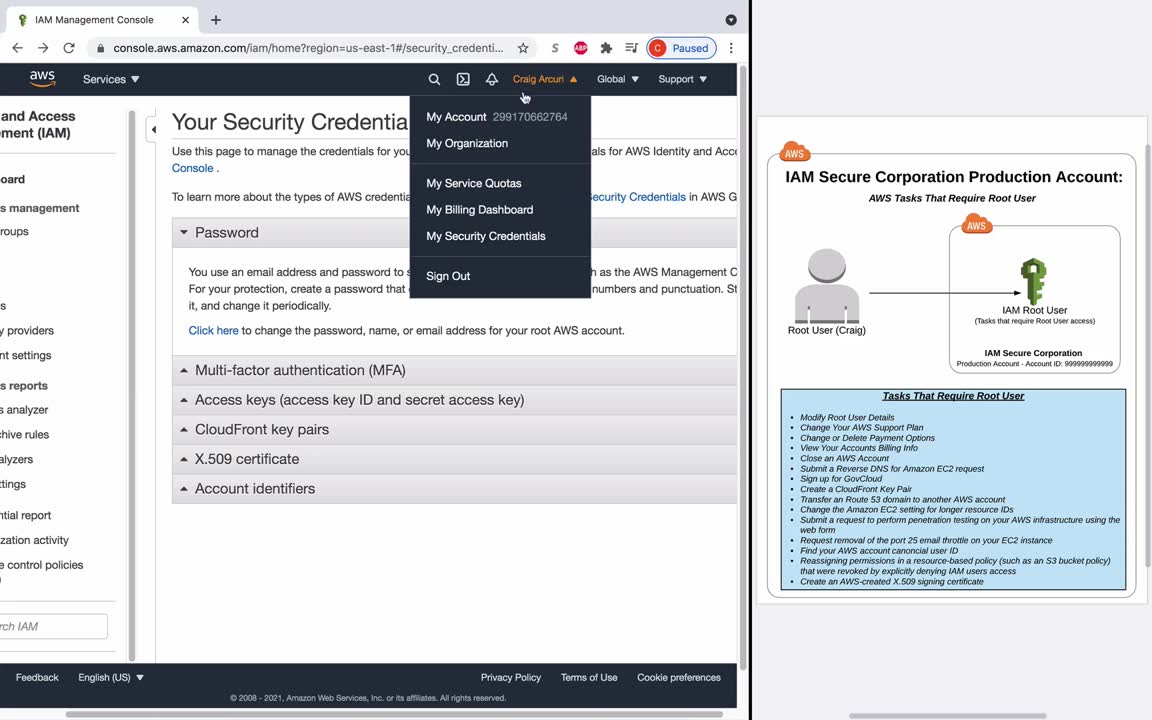The width and height of the screenshot is (1152, 720).
Task: Open the Support dropdown
Action: point(683,79)
